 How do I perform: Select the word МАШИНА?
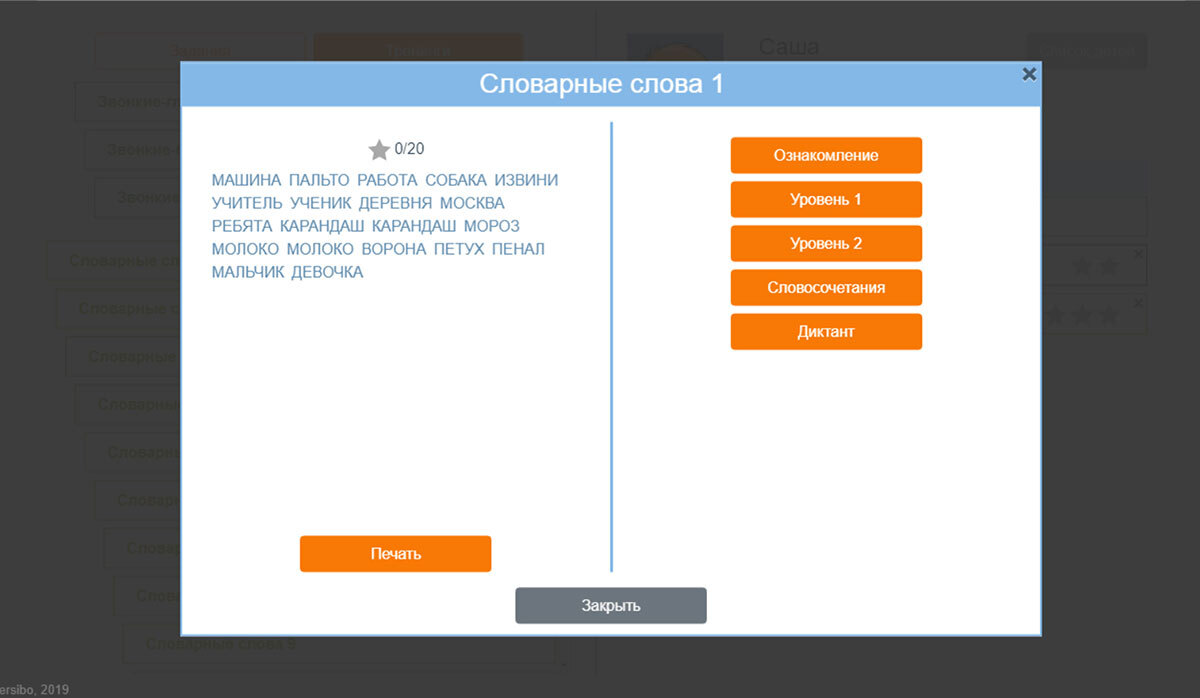246,180
